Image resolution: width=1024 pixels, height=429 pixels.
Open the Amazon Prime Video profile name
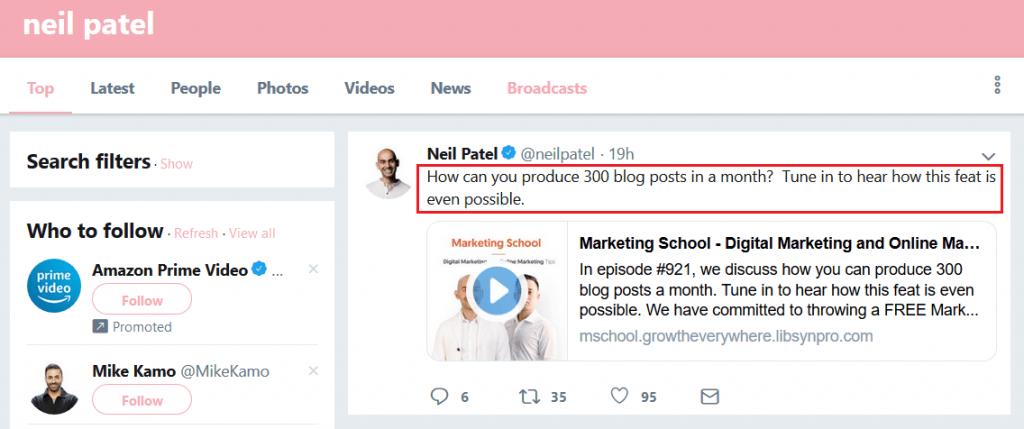point(170,270)
